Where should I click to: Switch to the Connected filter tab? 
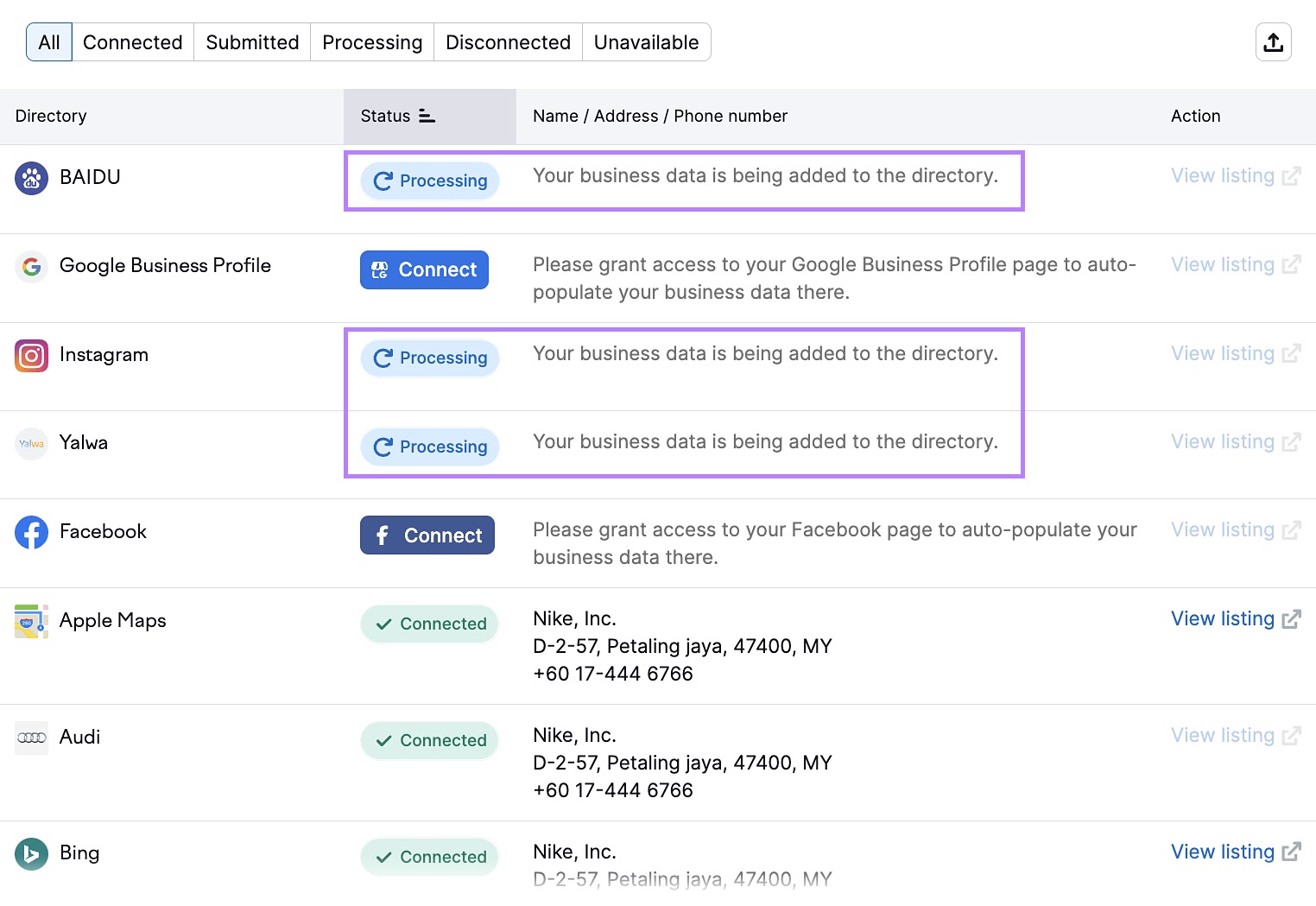[132, 41]
